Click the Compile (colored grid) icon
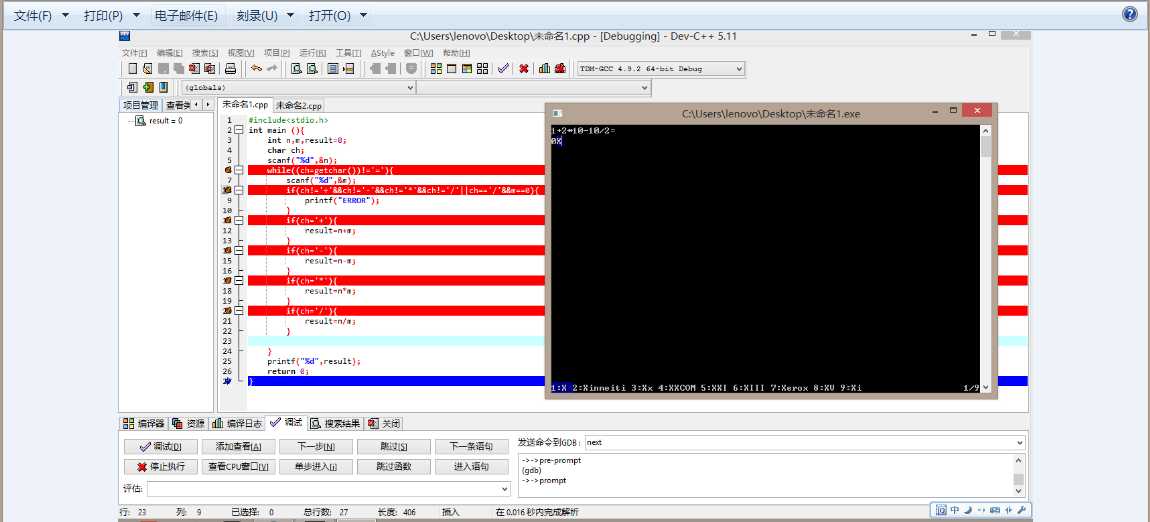Screen dimensions: 1150x522 coord(436,68)
